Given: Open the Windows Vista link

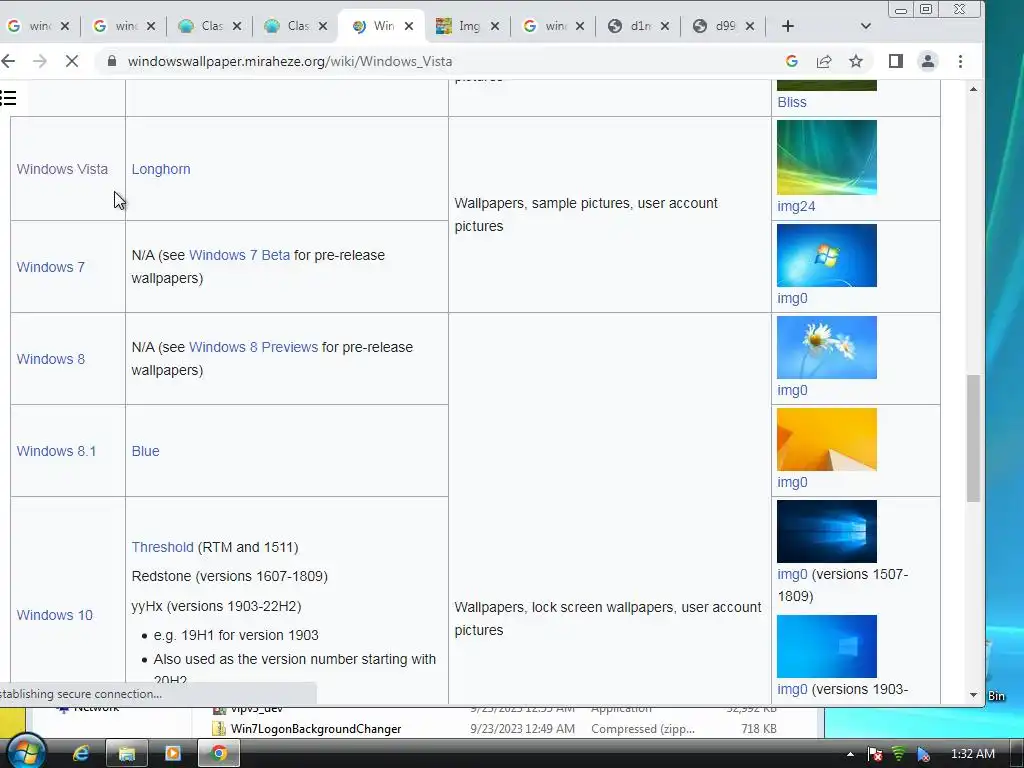Looking at the screenshot, I should tap(62, 169).
